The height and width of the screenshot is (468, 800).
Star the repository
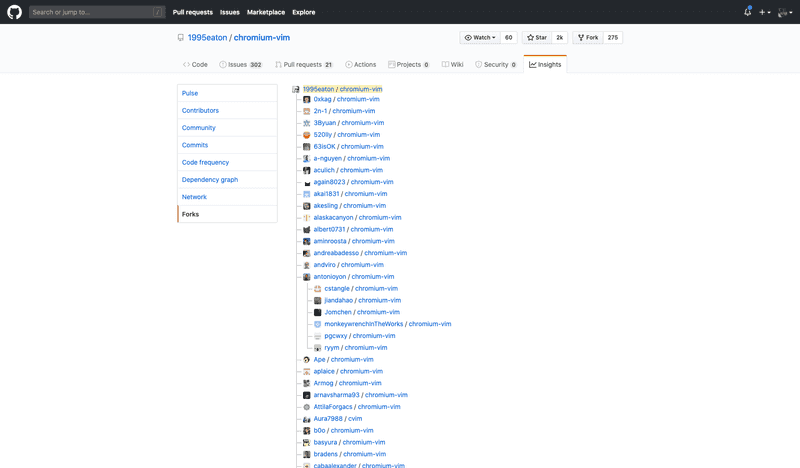(537, 38)
